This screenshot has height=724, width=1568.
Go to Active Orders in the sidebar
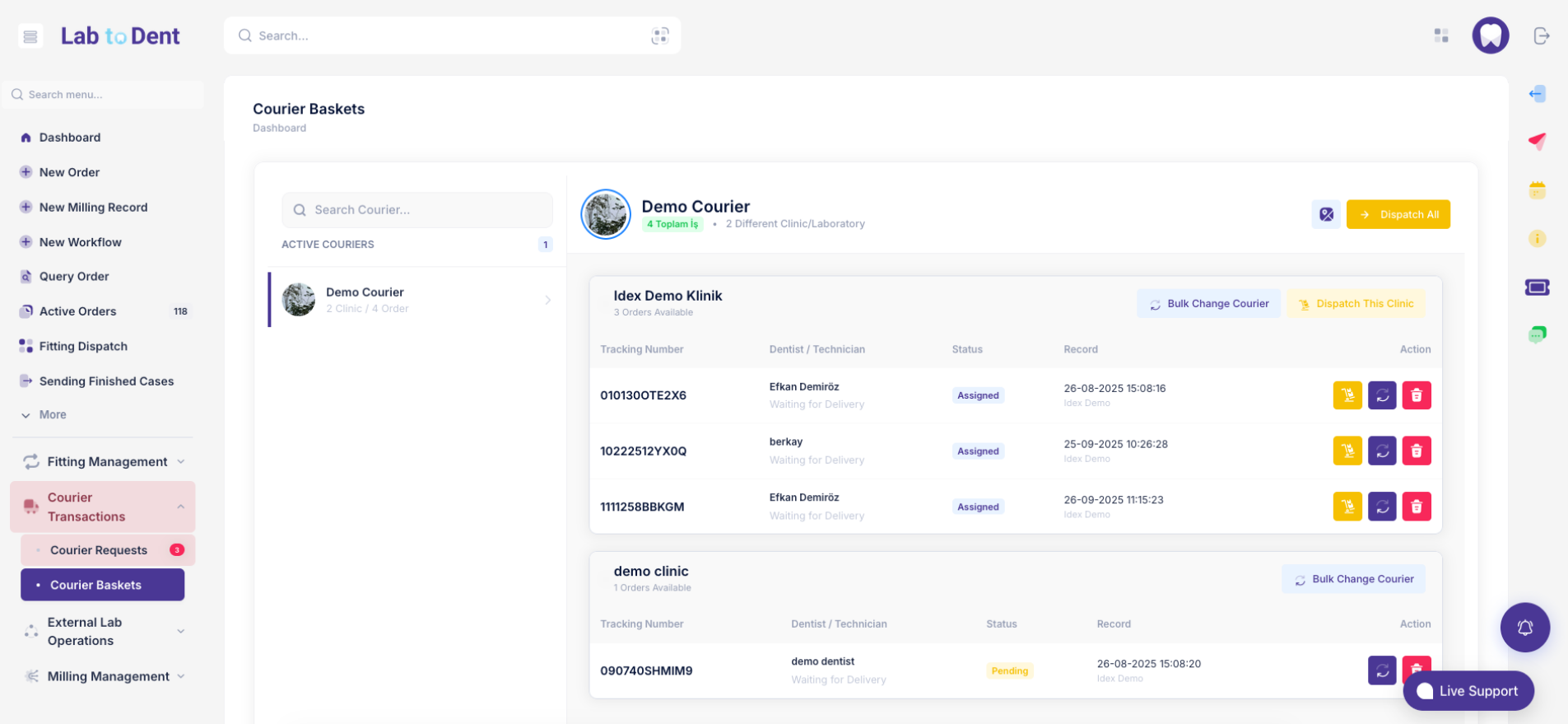(78, 311)
